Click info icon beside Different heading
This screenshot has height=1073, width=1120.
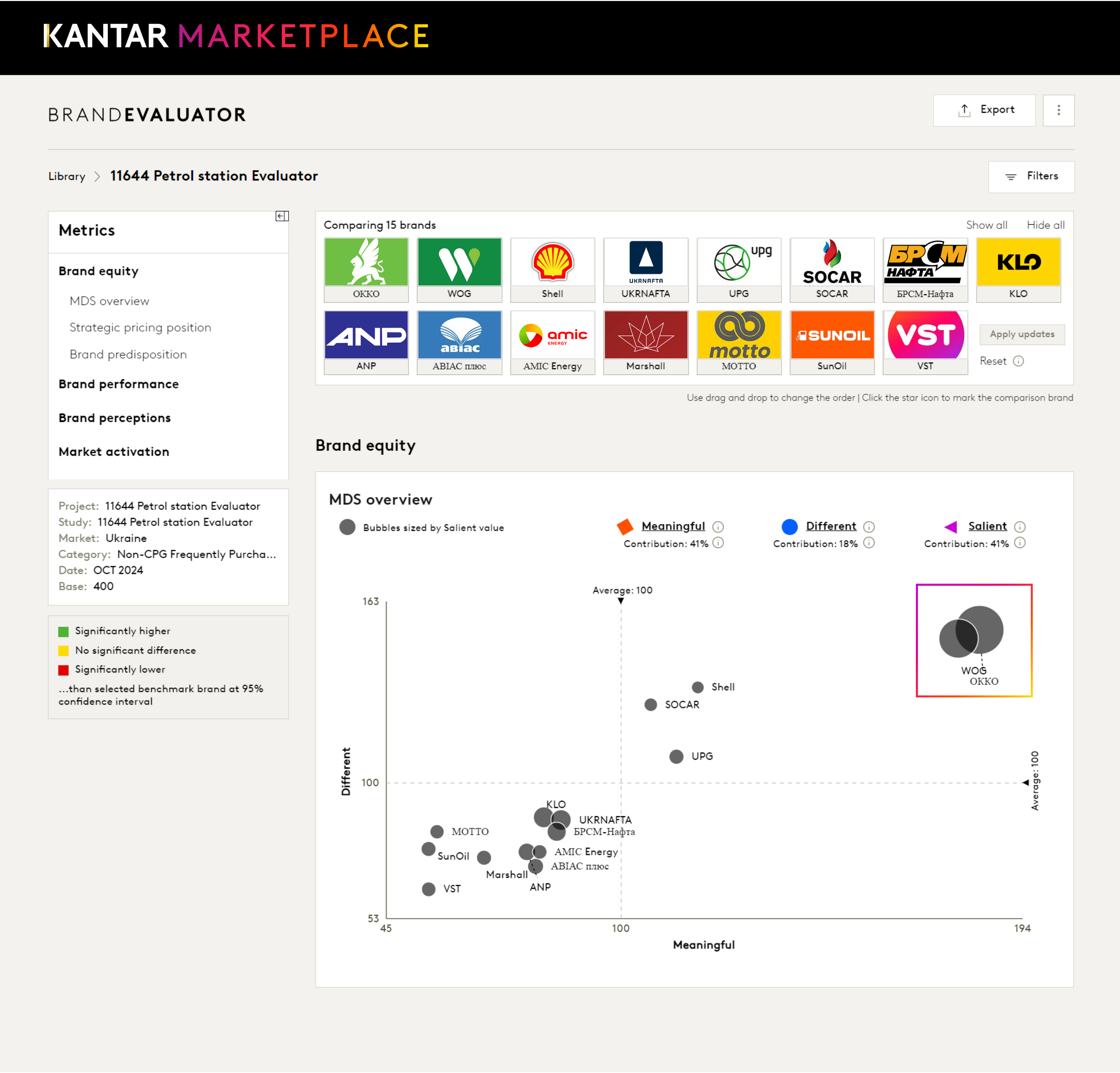pyautogui.click(x=868, y=527)
